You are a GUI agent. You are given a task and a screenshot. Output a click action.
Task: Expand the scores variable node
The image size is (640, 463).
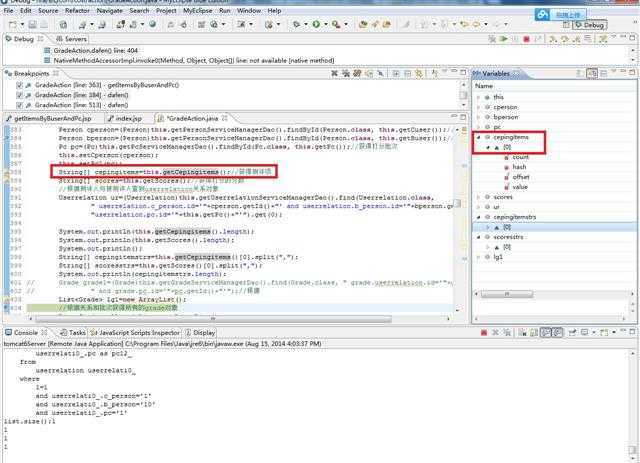pos(479,197)
